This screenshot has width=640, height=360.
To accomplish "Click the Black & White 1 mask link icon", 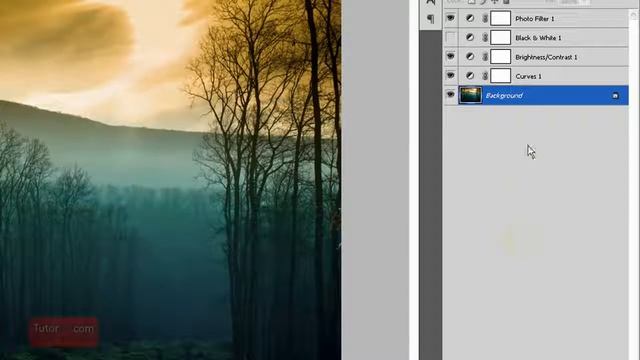I will coord(485,38).
